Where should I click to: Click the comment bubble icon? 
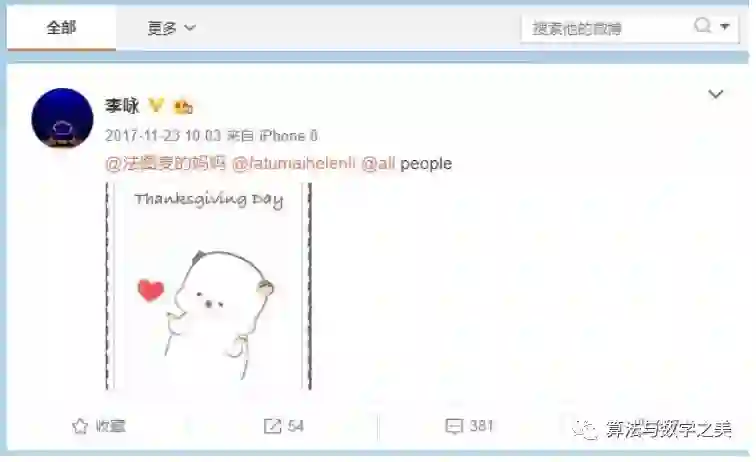(454, 426)
